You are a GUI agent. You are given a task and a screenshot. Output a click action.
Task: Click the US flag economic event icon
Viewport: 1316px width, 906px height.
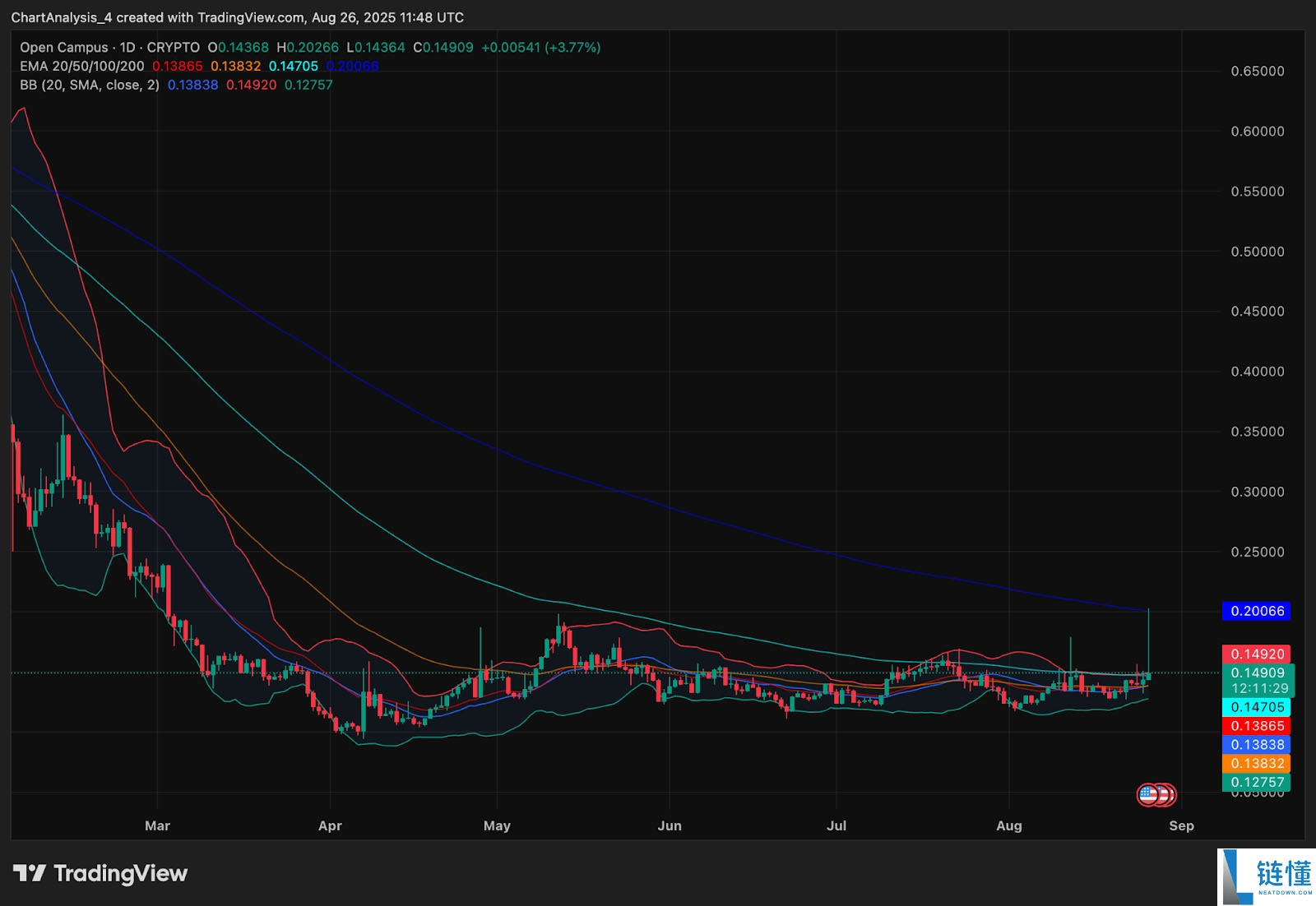click(1148, 794)
